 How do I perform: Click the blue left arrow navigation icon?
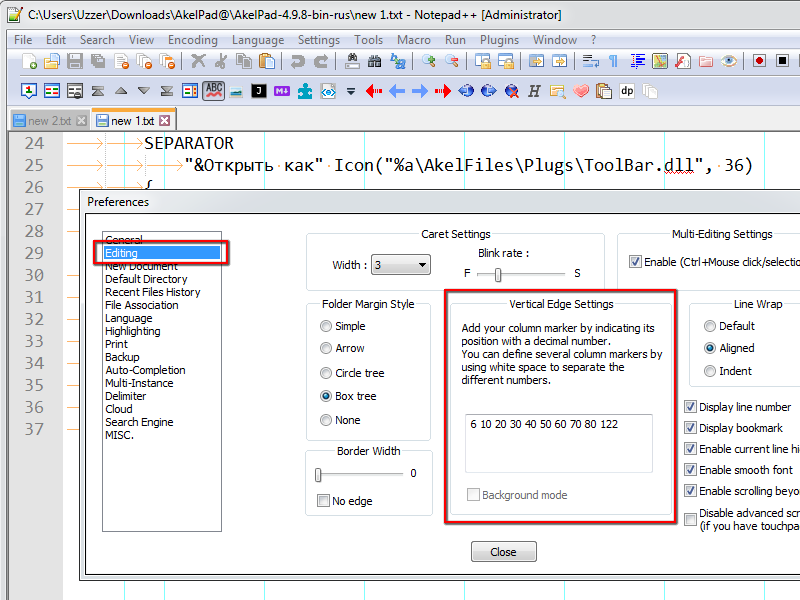point(397,91)
